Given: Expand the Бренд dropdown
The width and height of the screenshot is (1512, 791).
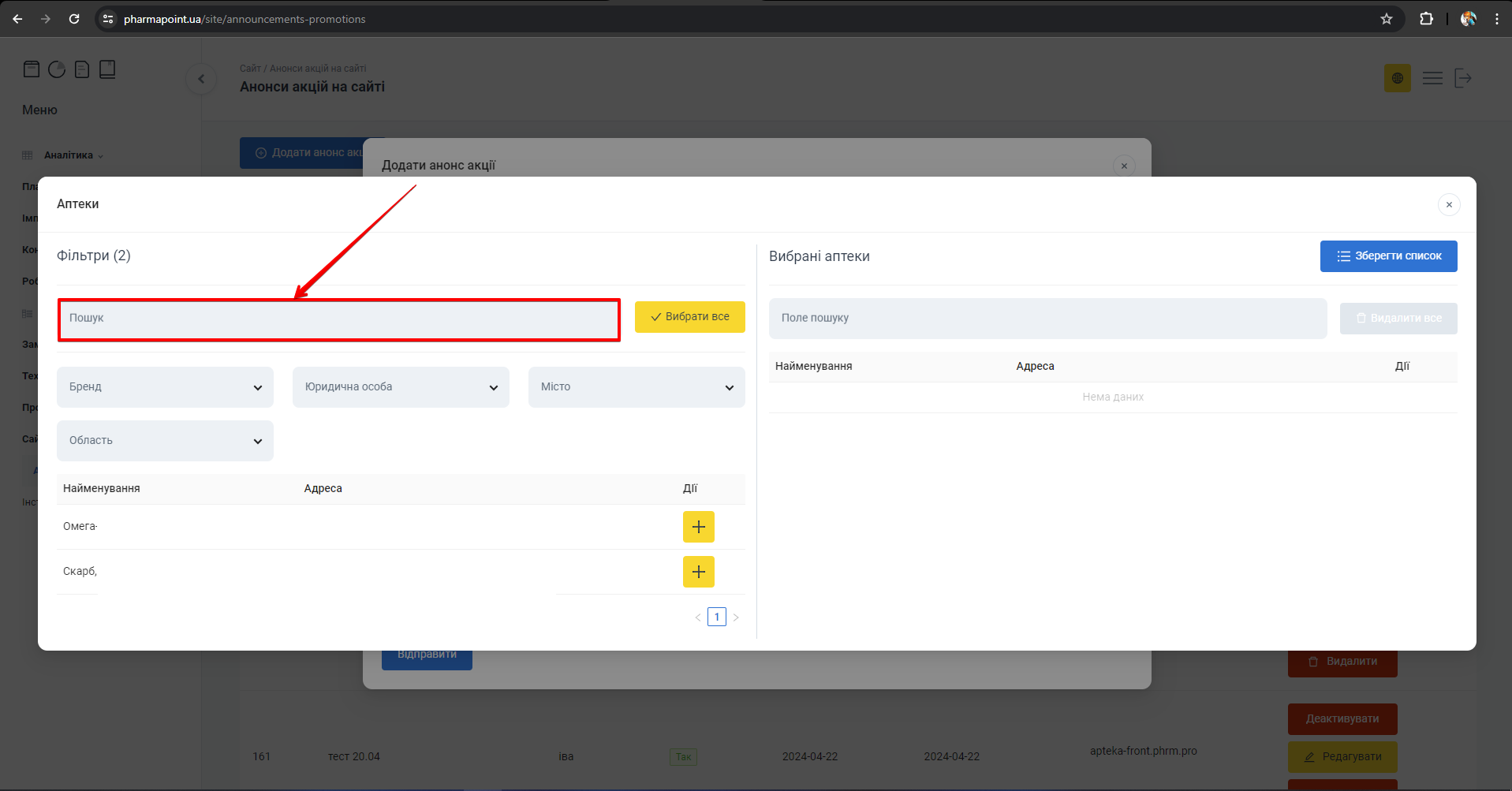Looking at the screenshot, I should (165, 387).
